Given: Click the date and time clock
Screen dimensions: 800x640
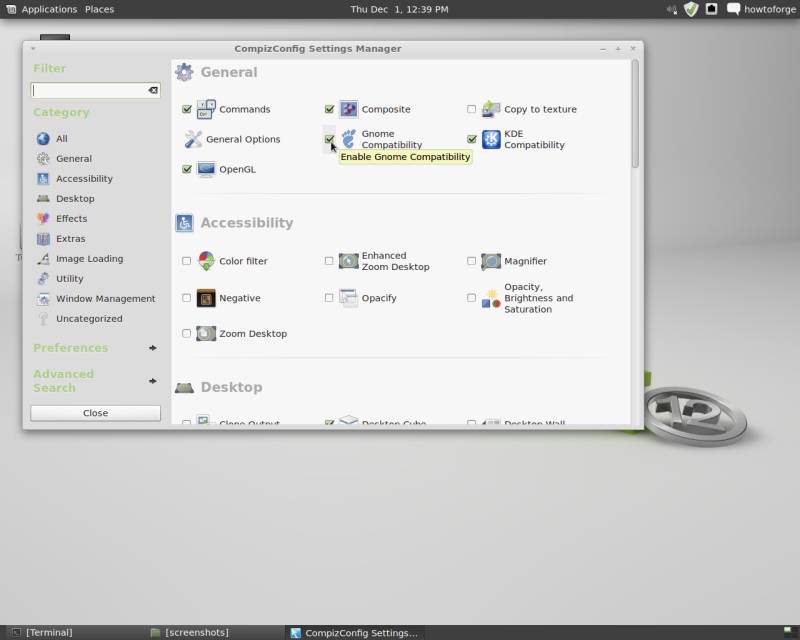Looking at the screenshot, I should click(x=399, y=9).
